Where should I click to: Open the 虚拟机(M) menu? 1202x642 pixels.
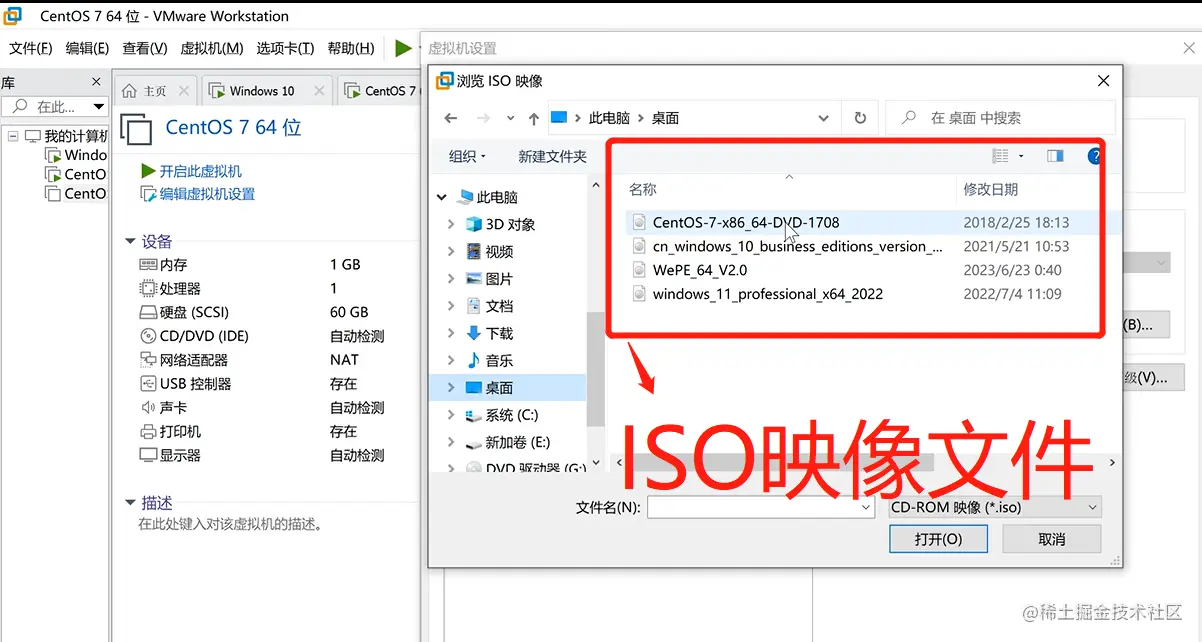pos(212,46)
